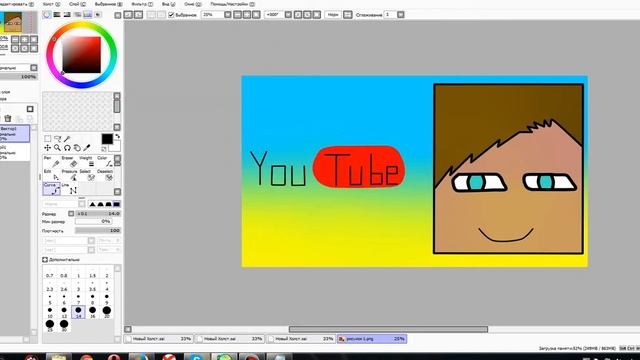Toggle the swatches panel
The image size is (640, 360).
(x=88, y=15)
